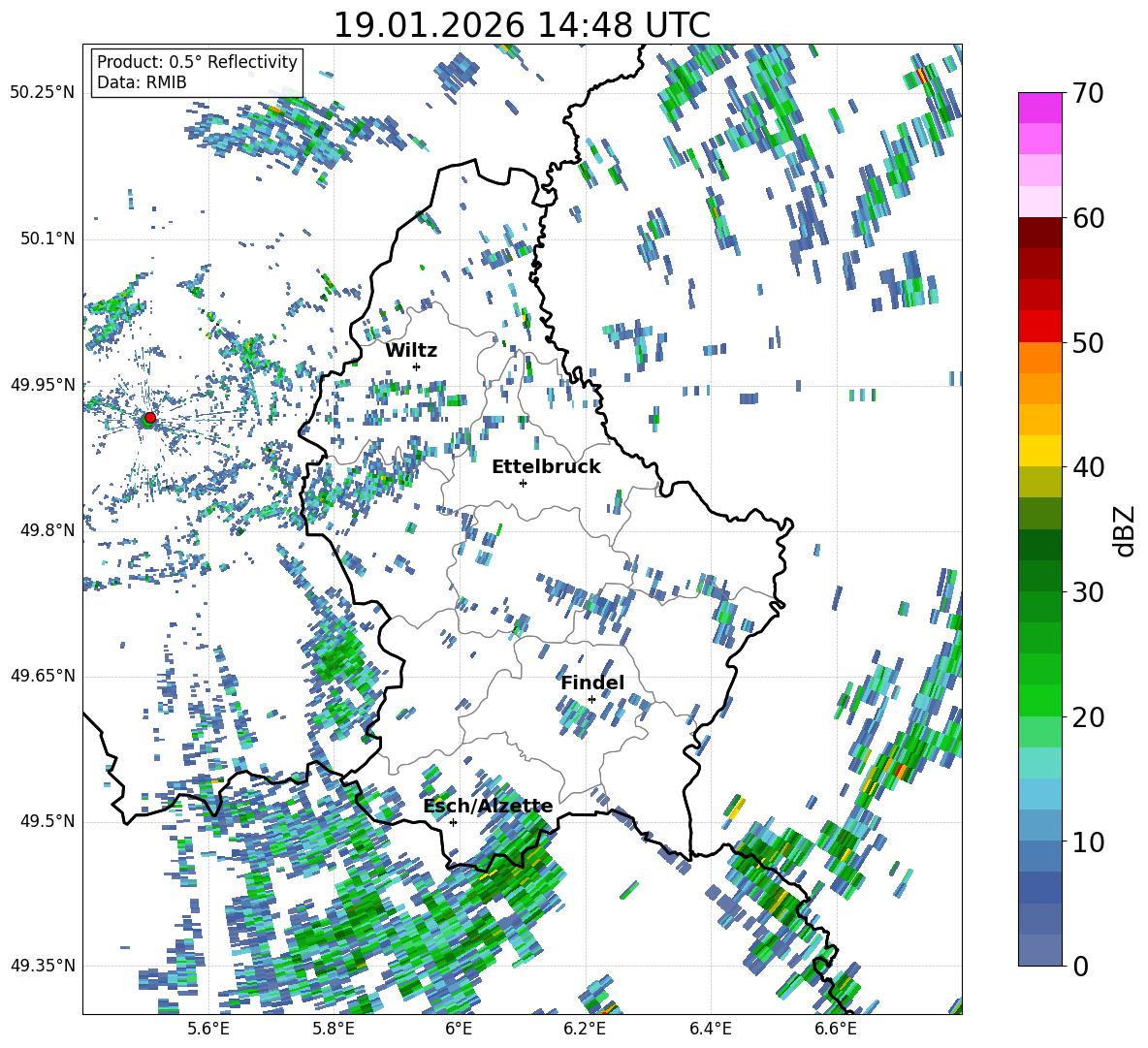Click the latitude label 50.25°N
The image size is (1148, 1048).
point(43,93)
